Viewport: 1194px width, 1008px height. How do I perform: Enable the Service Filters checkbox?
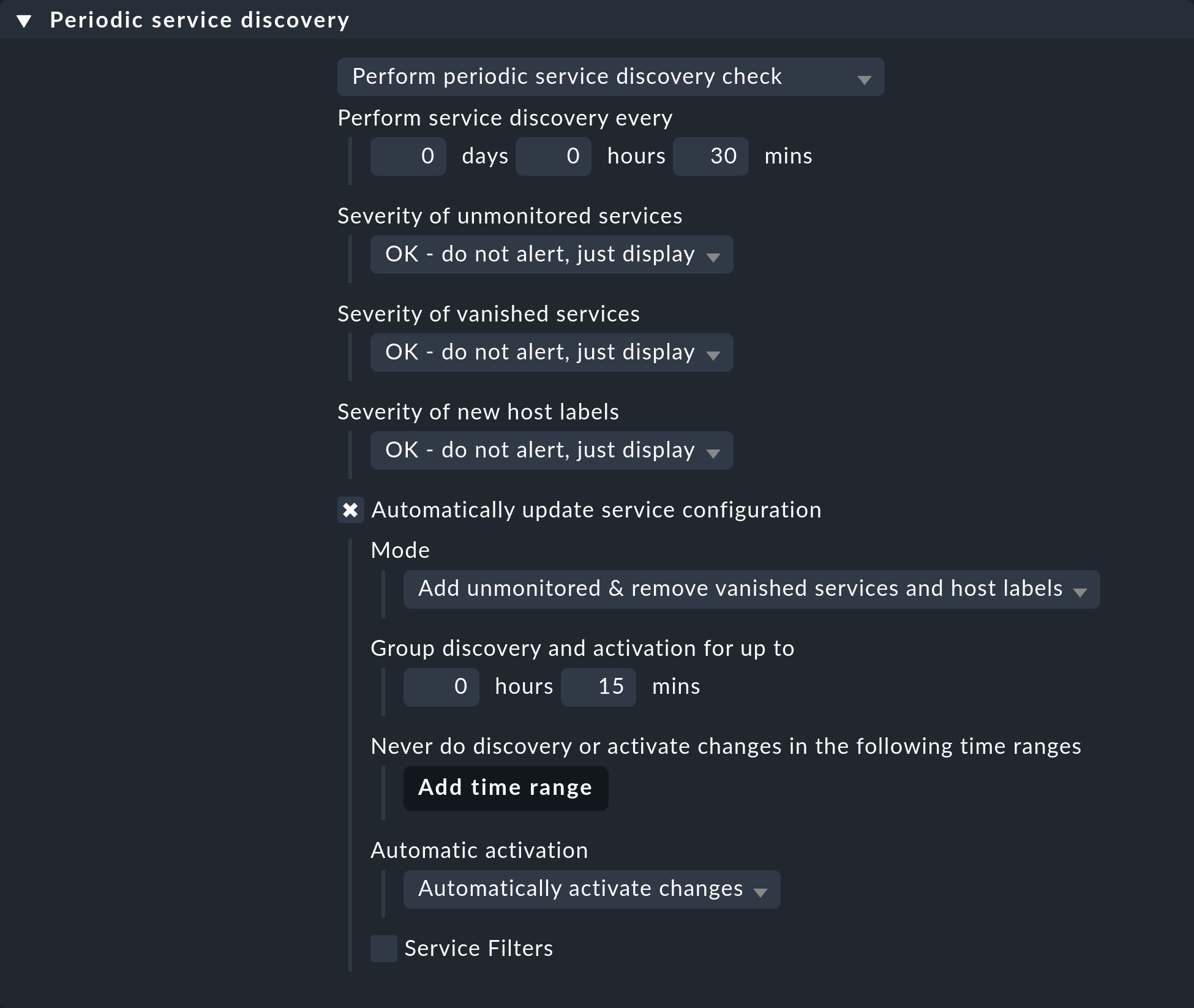(x=383, y=949)
